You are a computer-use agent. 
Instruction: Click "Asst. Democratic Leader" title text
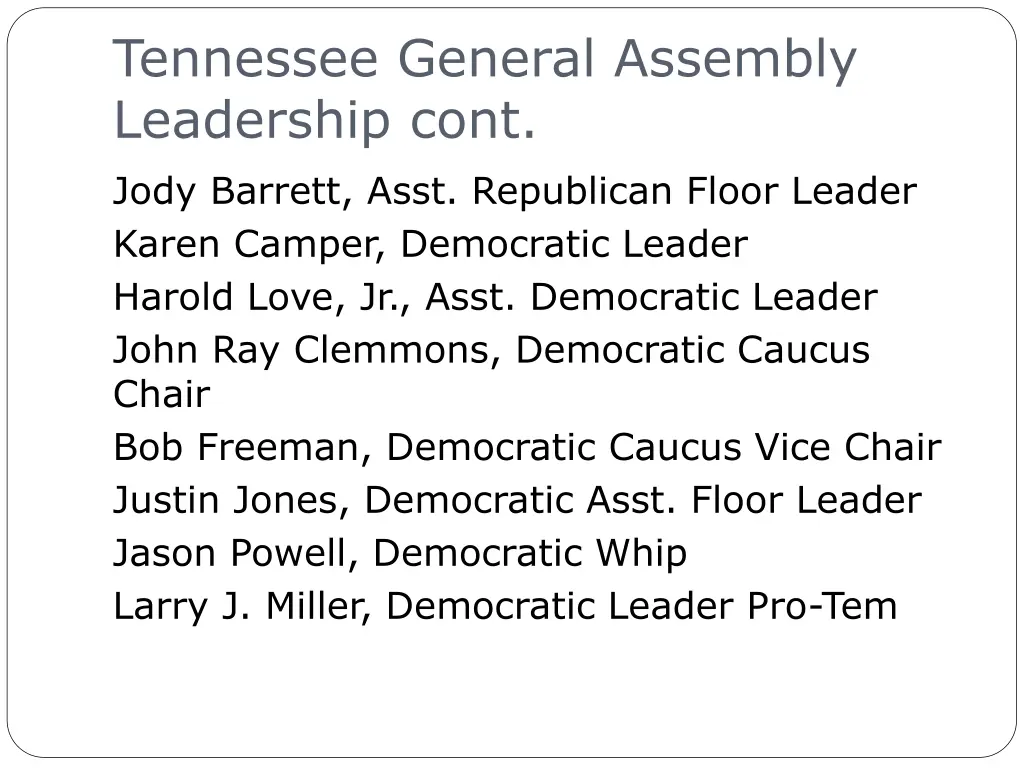(651, 297)
